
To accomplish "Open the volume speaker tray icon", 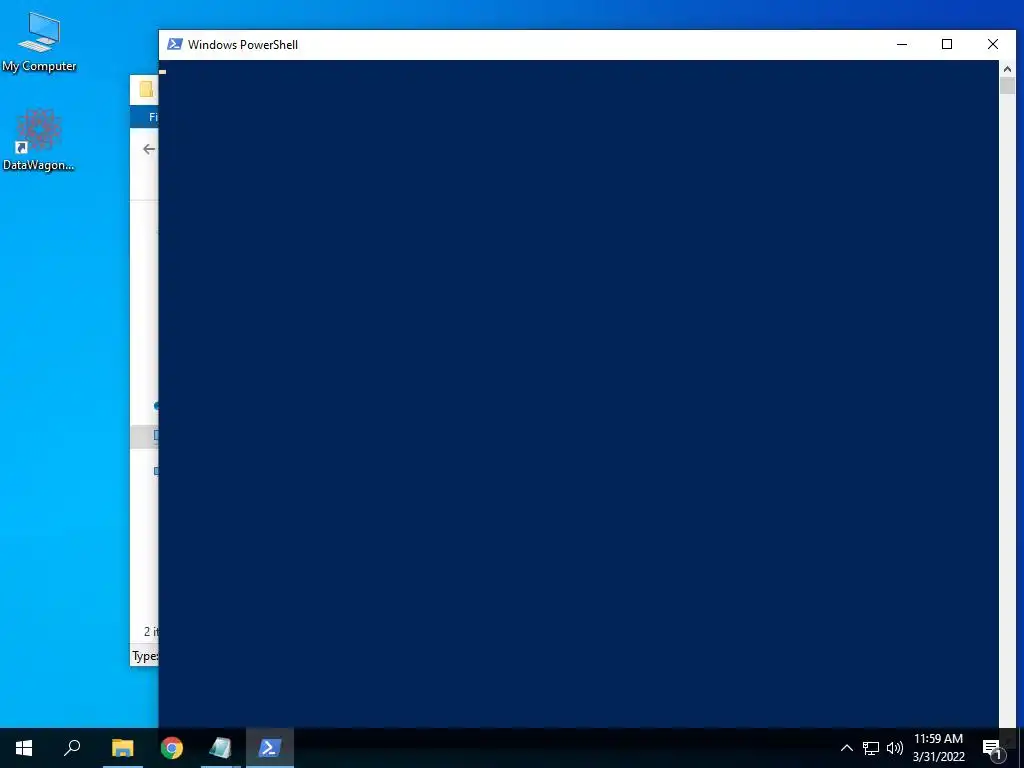I will click(x=895, y=748).
